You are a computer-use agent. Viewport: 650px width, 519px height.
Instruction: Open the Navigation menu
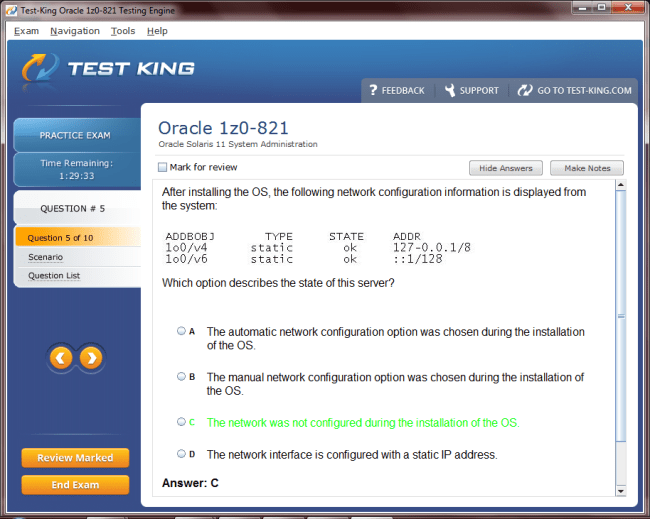pos(75,31)
